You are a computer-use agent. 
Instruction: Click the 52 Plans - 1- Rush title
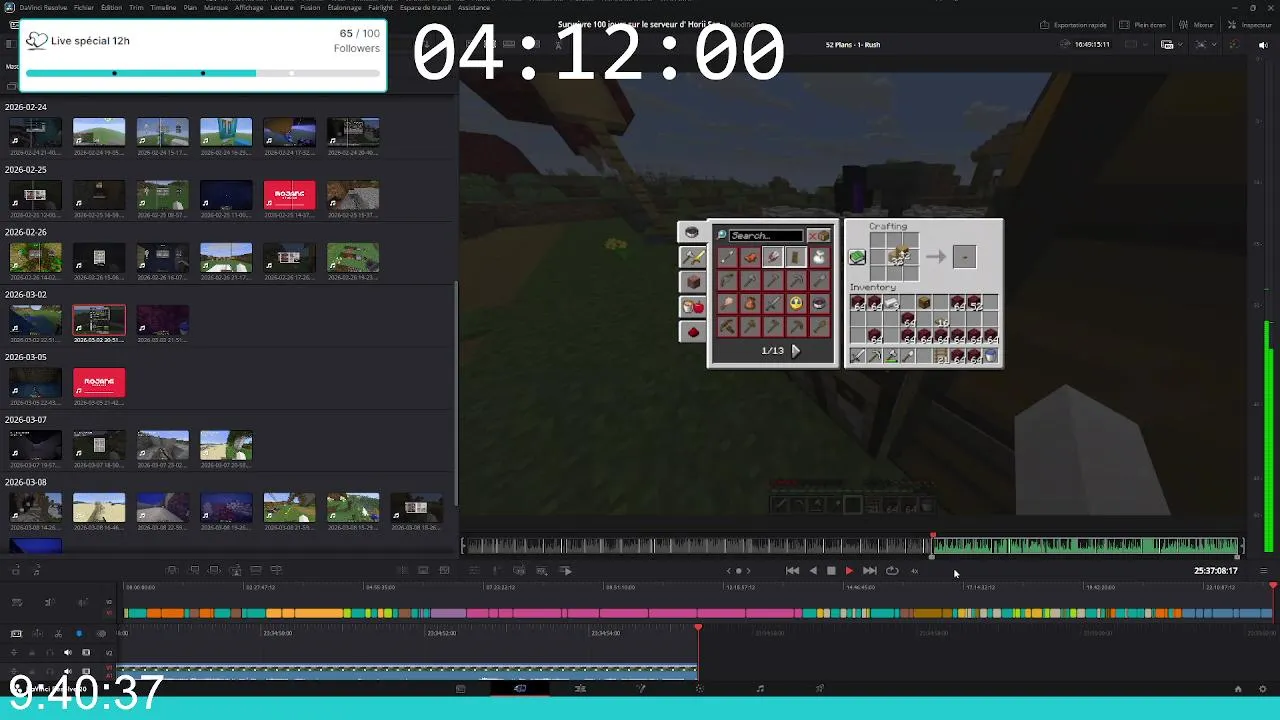[853, 44]
